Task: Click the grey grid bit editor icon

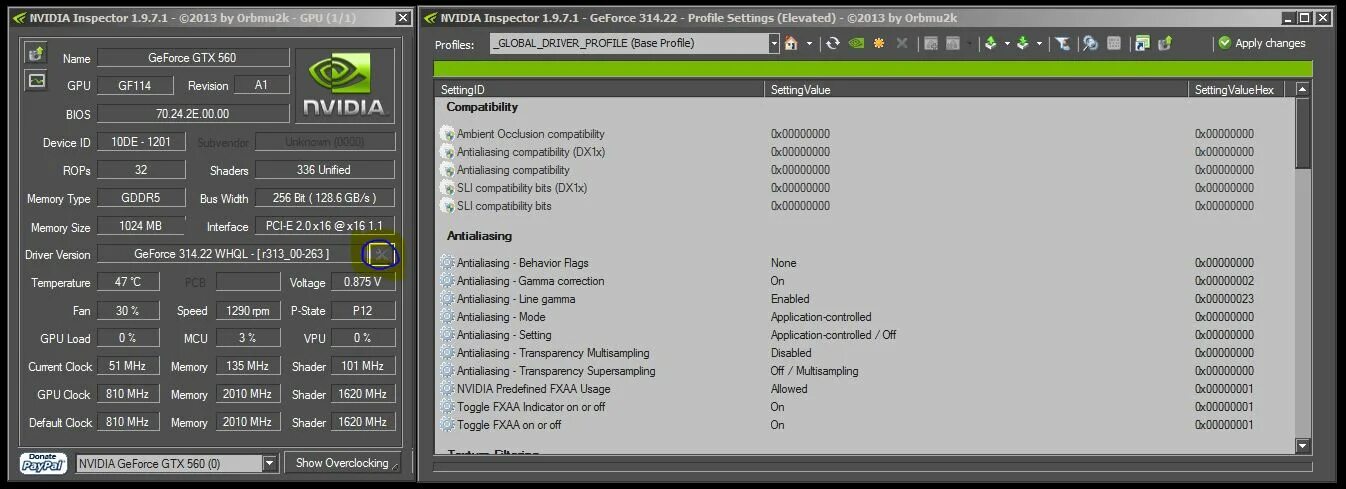Action: [x=1113, y=43]
